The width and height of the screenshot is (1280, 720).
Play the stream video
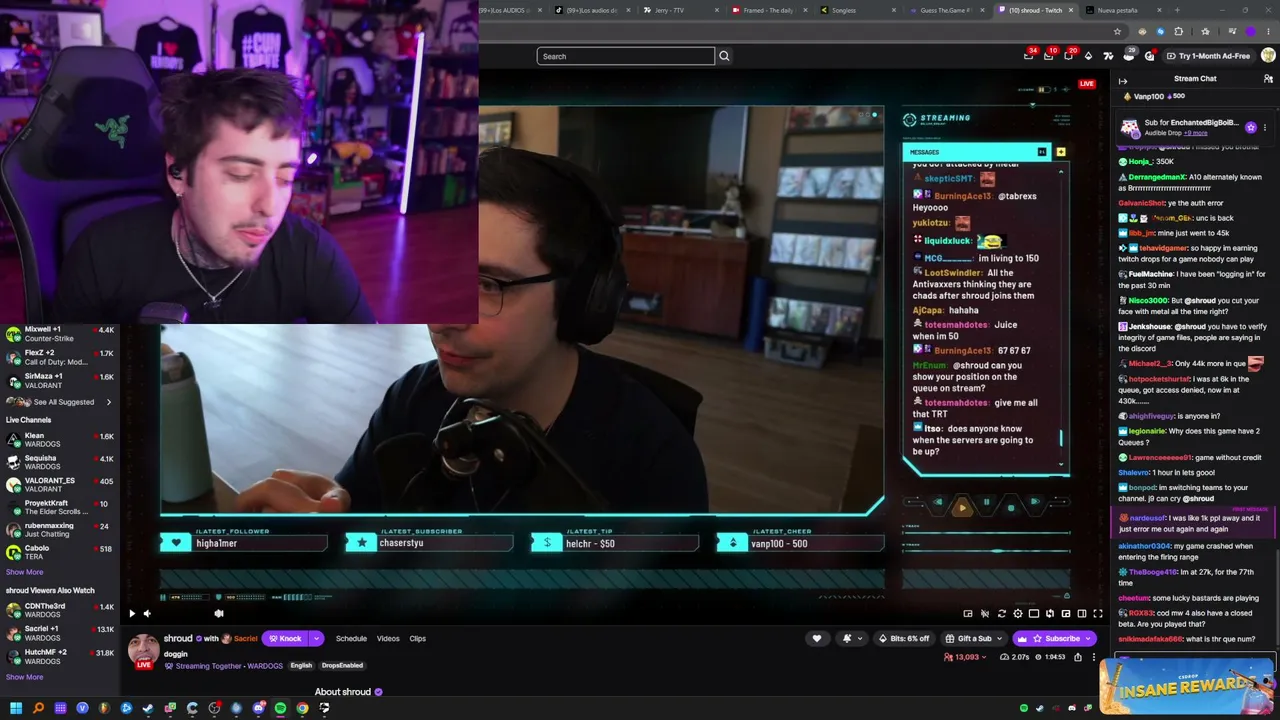131,613
